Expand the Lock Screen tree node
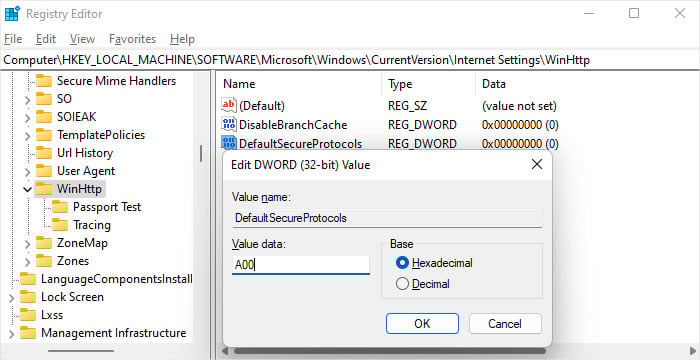This screenshot has width=700, height=360. pyautogui.click(x=11, y=297)
